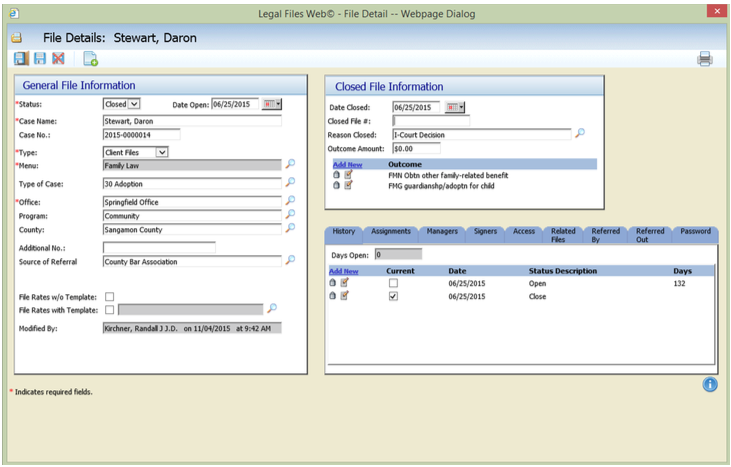This screenshot has width=731, height=467.
Task: Click the Save and Close toolbar icon
Action: click(x=21, y=58)
